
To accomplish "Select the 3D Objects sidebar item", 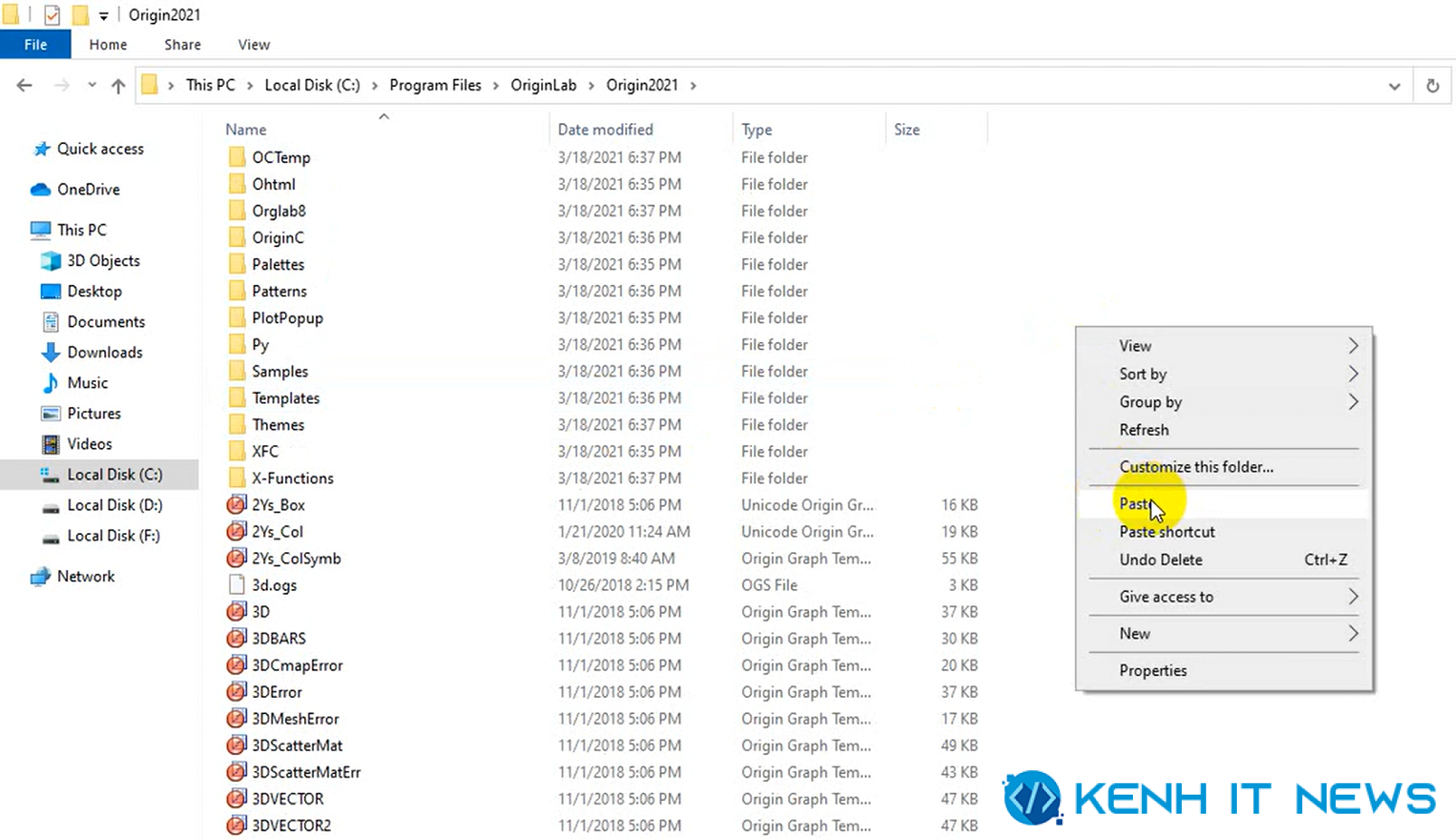I will (x=103, y=261).
